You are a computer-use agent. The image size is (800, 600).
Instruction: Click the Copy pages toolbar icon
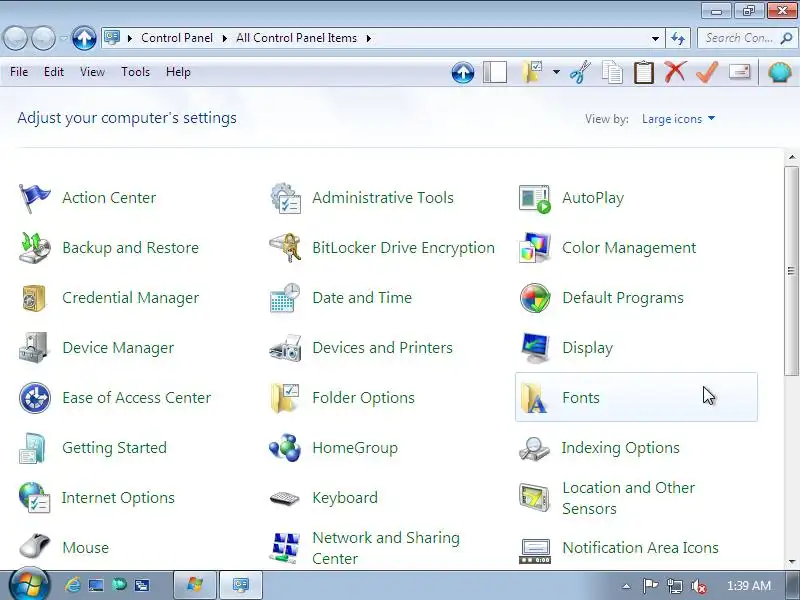pyautogui.click(x=612, y=72)
